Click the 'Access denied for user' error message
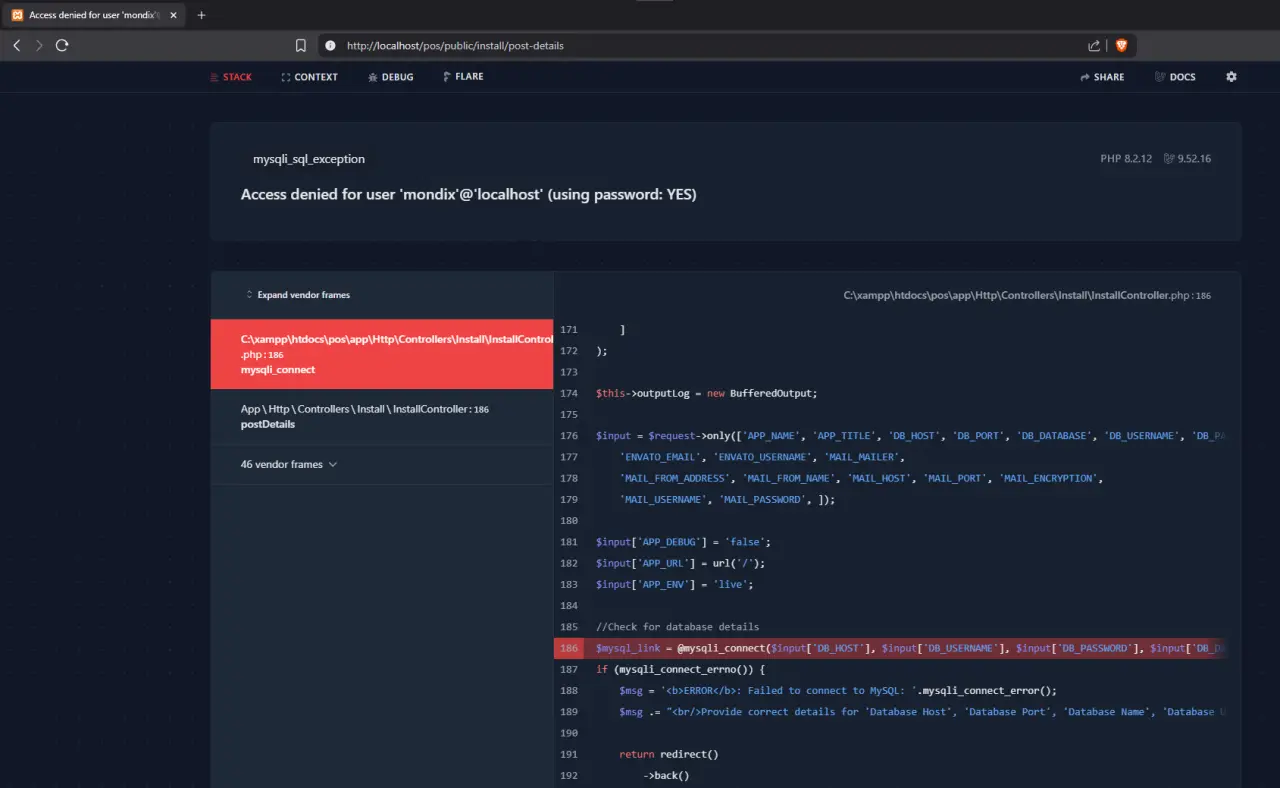 tap(469, 194)
